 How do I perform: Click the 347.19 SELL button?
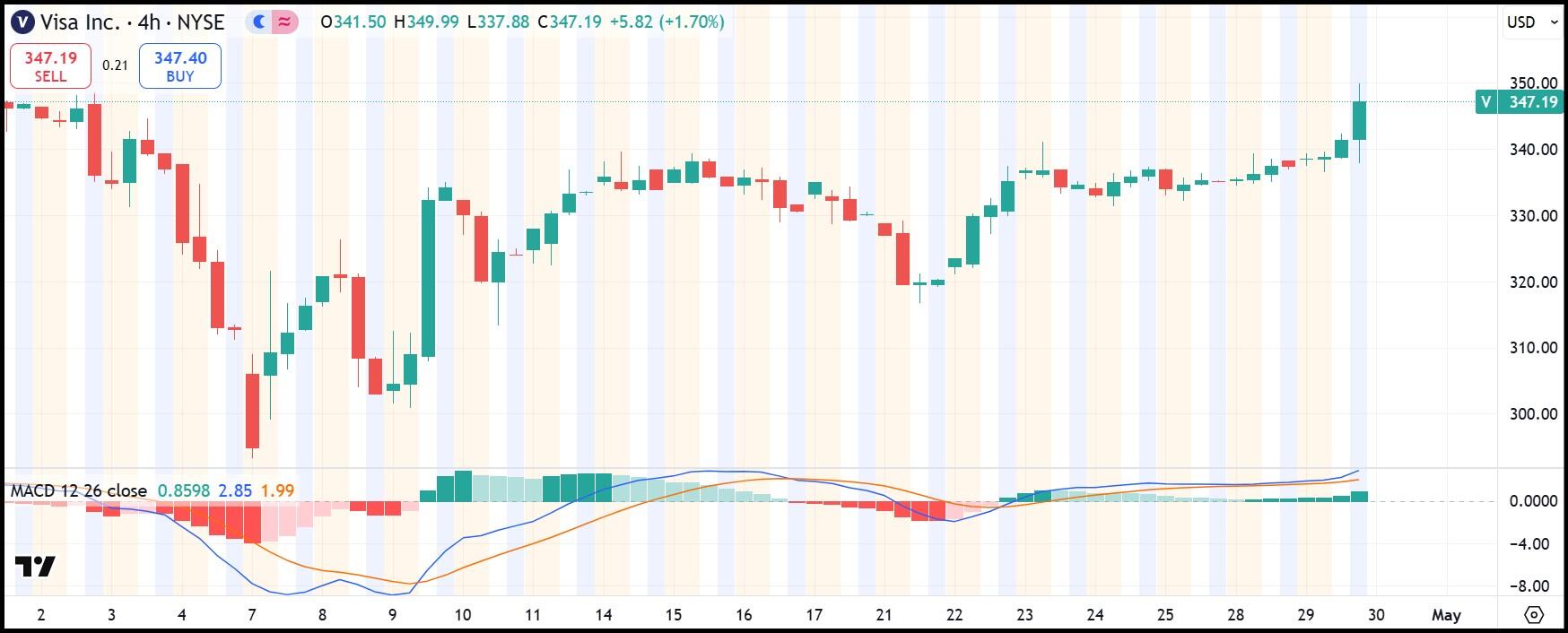coord(50,66)
